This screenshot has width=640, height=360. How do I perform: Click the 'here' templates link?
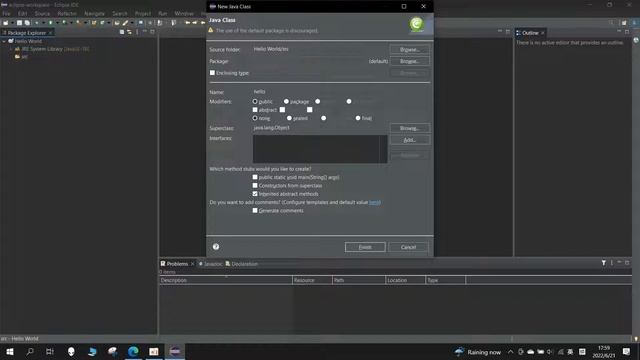click(375, 202)
